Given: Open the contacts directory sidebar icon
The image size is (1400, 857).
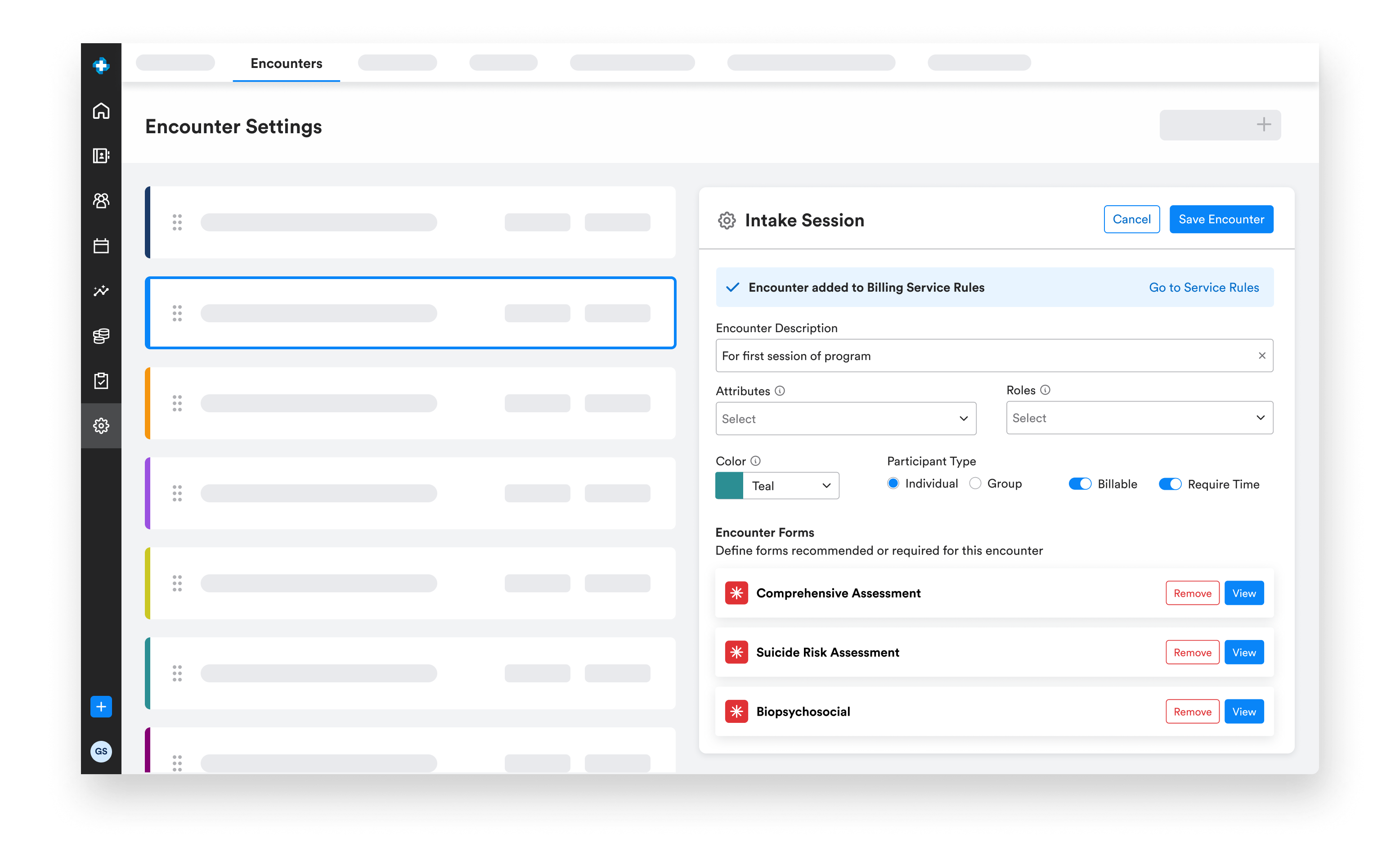Looking at the screenshot, I should (101, 156).
